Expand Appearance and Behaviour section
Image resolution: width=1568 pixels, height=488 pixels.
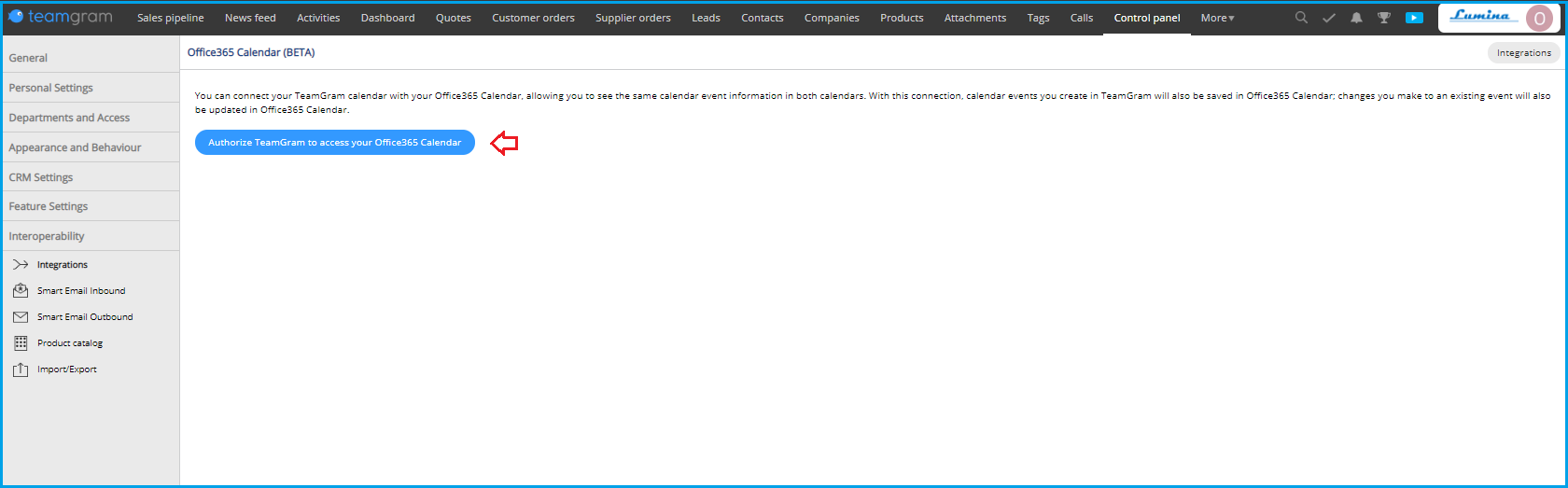pyautogui.click(x=91, y=147)
